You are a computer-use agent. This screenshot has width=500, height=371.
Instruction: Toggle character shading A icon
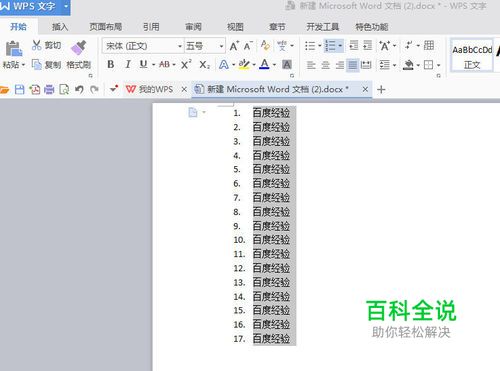pyautogui.click(x=287, y=64)
